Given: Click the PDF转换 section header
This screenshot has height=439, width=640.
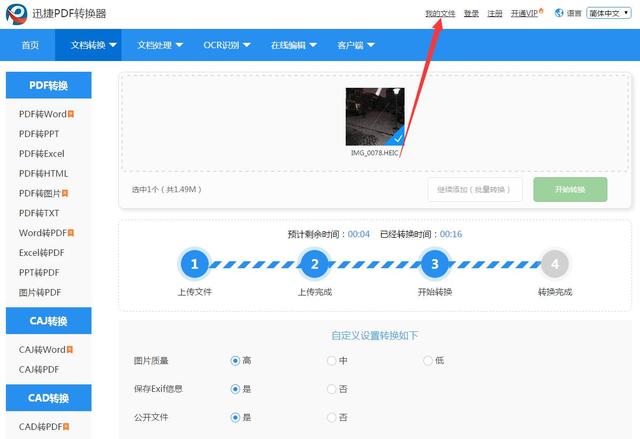Looking at the screenshot, I should [49, 85].
